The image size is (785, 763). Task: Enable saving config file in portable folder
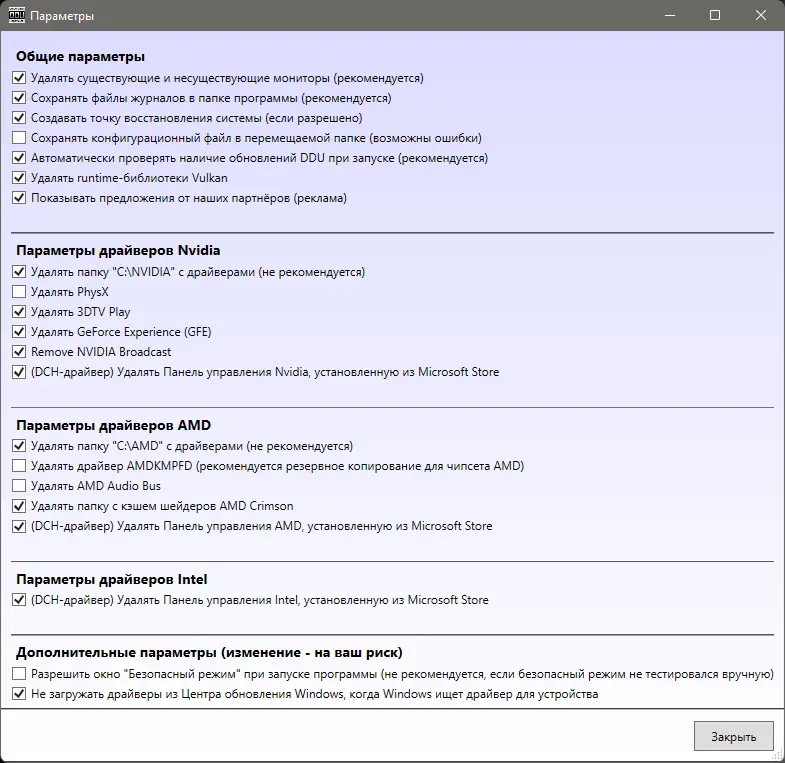click(19, 138)
